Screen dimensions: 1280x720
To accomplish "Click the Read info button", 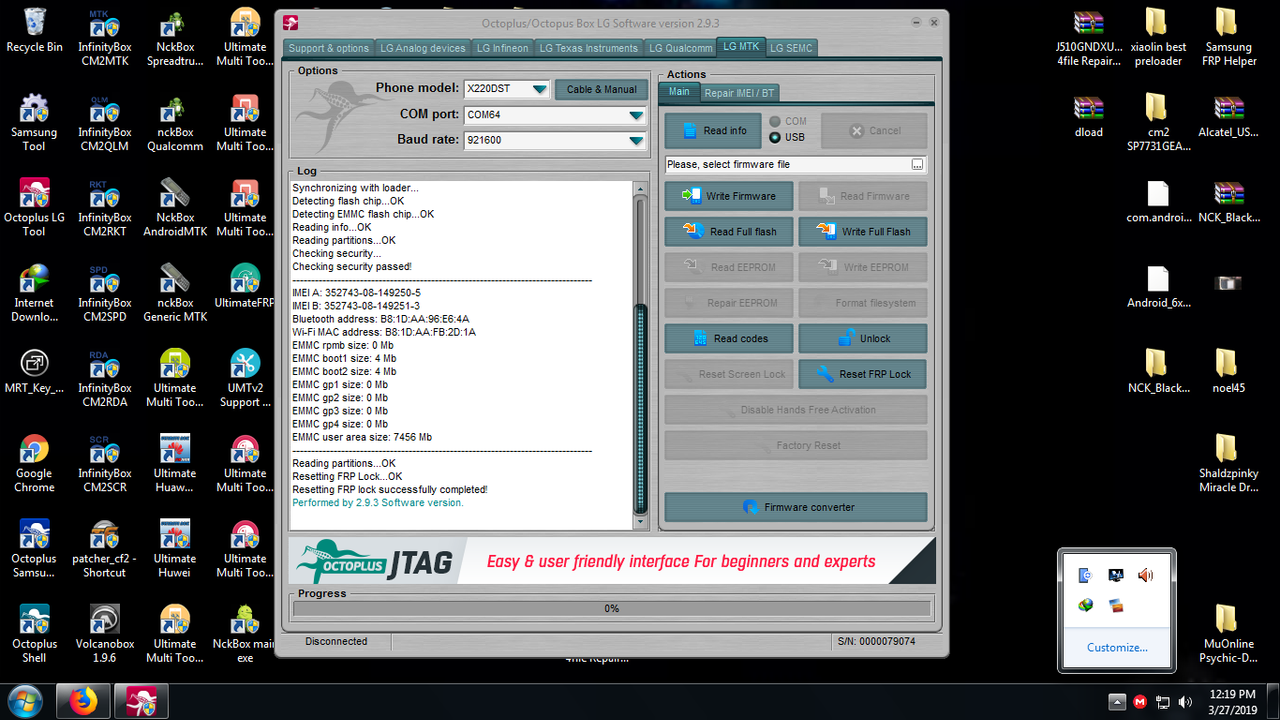I will click(713, 131).
